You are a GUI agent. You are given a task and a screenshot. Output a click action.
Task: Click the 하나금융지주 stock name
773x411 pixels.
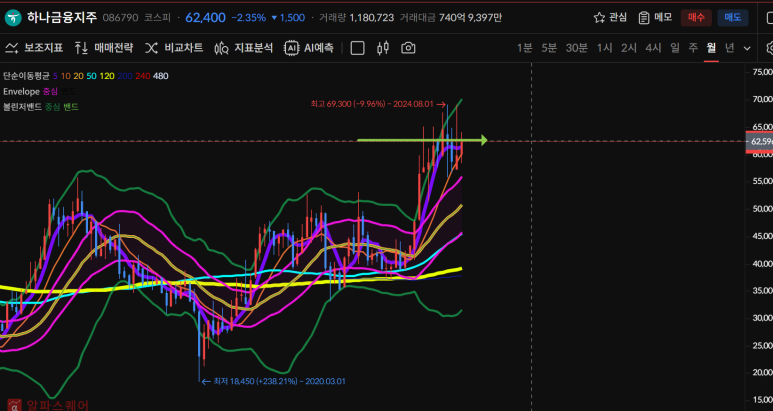[x=62, y=18]
